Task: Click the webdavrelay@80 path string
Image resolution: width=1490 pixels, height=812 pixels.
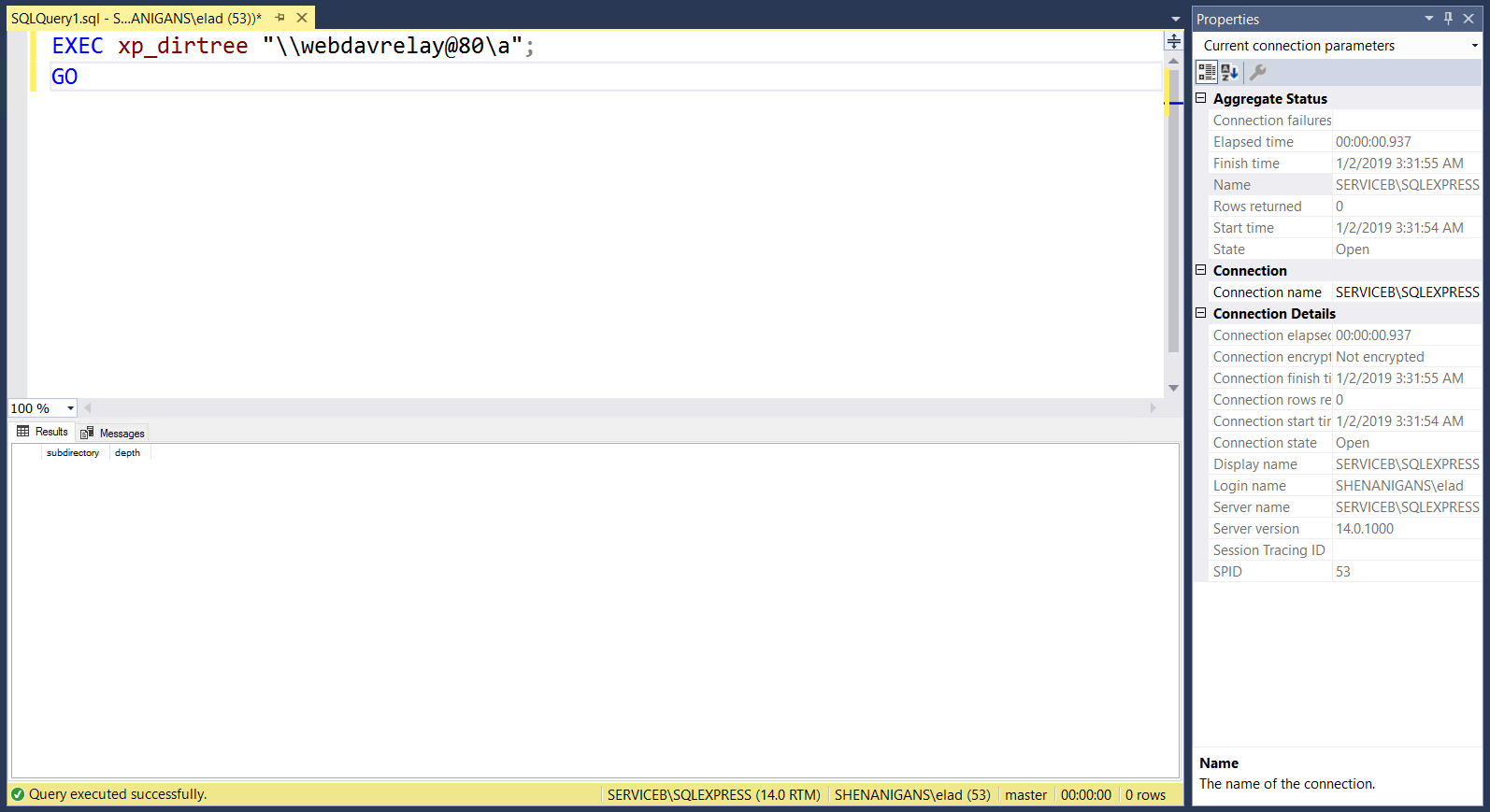Action: click(393, 46)
